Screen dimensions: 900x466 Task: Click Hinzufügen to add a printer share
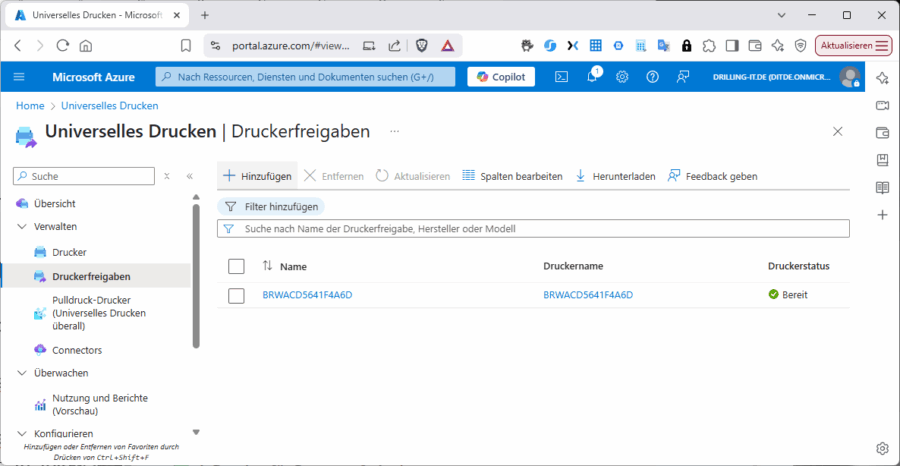pos(257,176)
